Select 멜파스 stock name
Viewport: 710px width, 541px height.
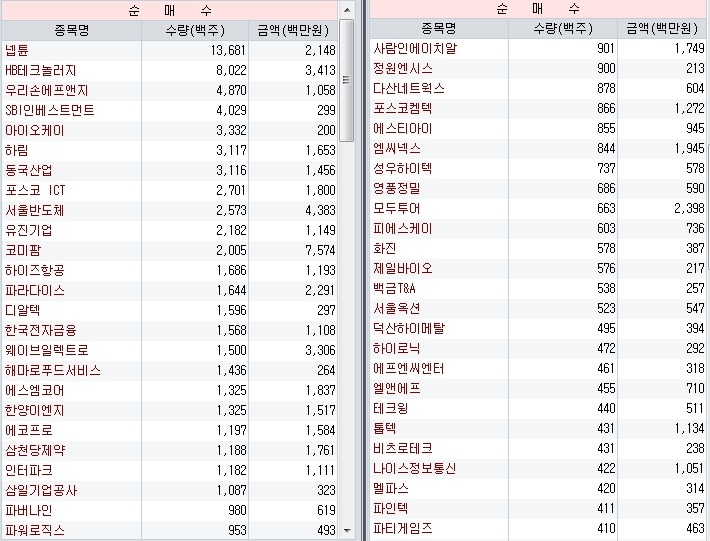pyautogui.click(x=391, y=488)
